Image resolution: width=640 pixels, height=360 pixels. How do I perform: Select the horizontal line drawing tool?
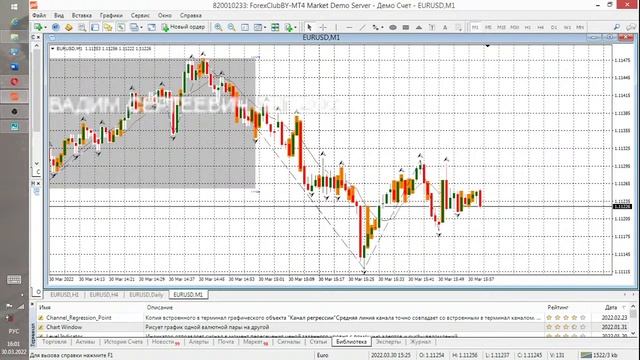pyautogui.click(x=349, y=27)
